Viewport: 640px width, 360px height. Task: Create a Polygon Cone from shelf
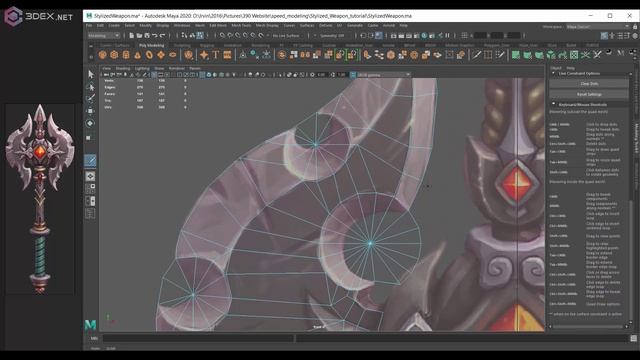pos(138,55)
